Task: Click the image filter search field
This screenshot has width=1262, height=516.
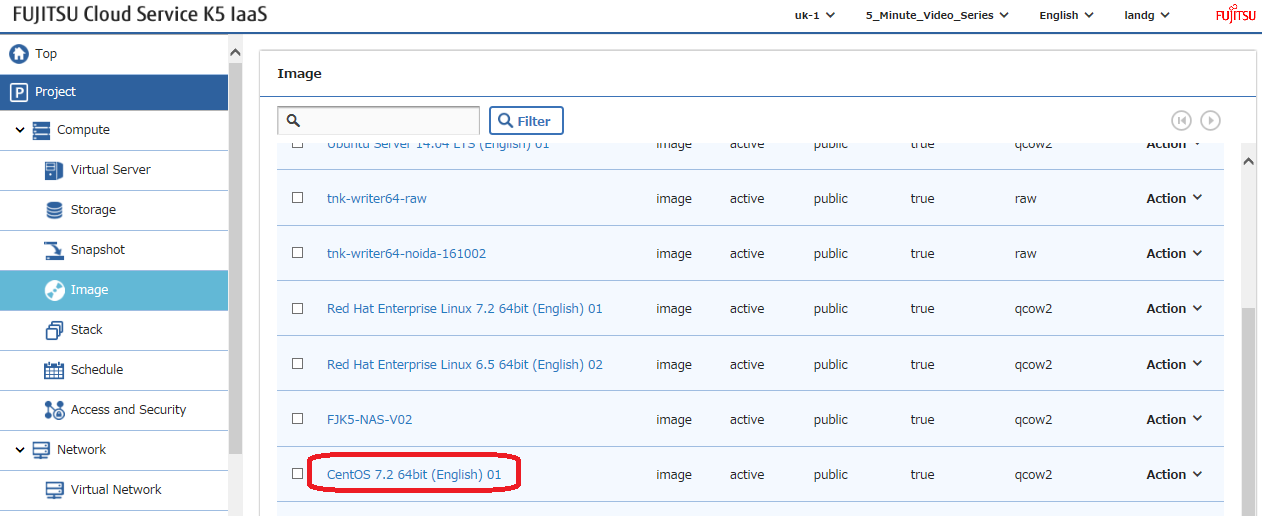Action: 378,121
